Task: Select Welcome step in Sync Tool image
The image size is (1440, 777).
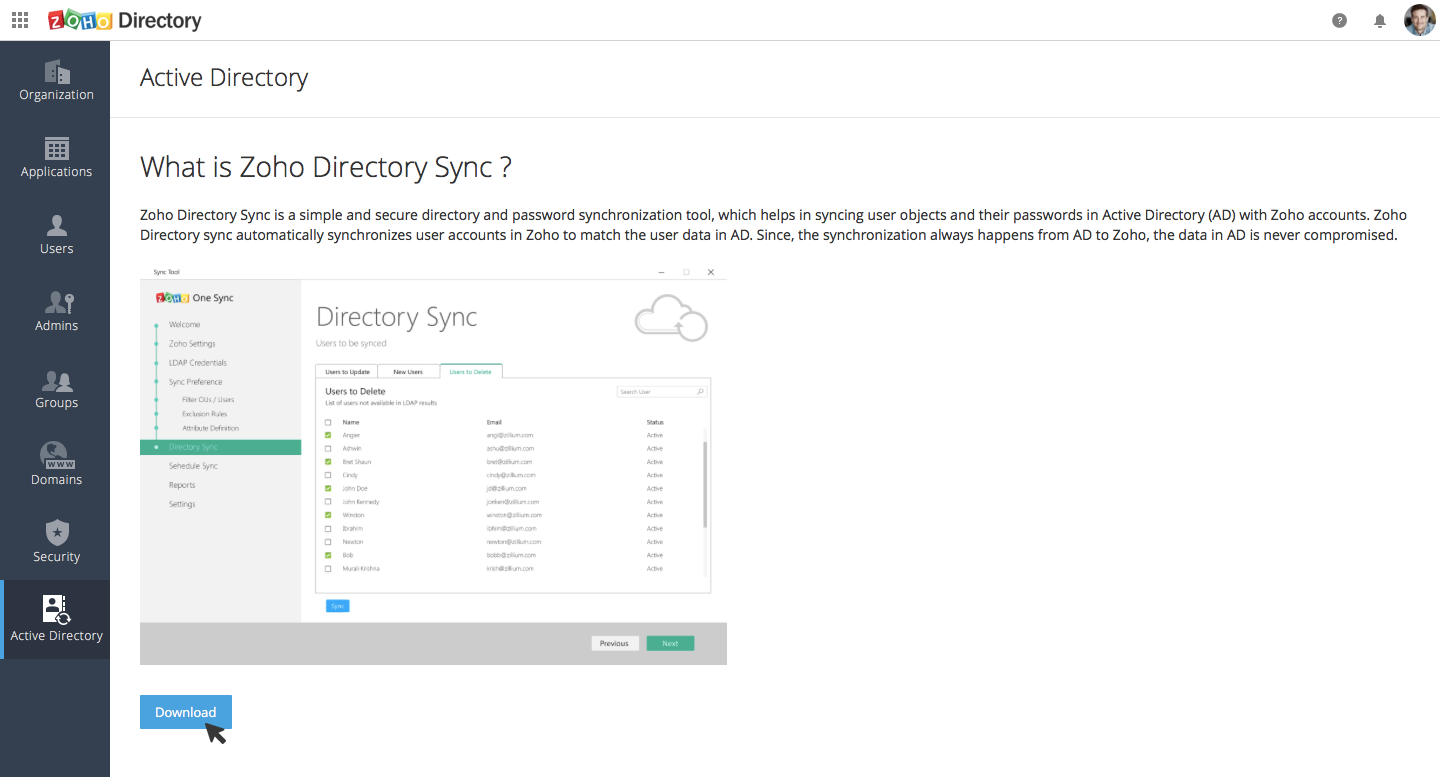Action: coord(184,325)
